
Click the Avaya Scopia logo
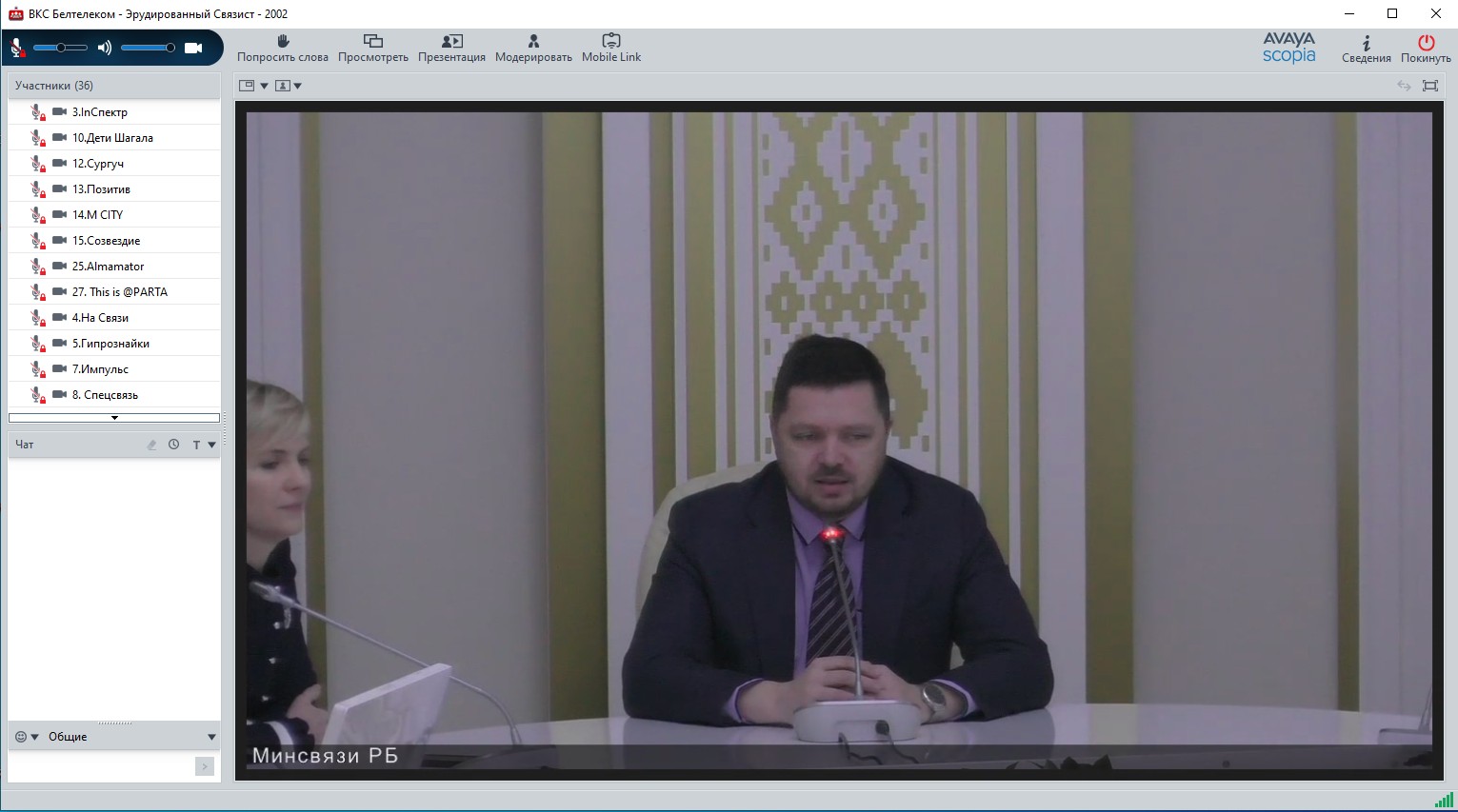[x=1289, y=48]
